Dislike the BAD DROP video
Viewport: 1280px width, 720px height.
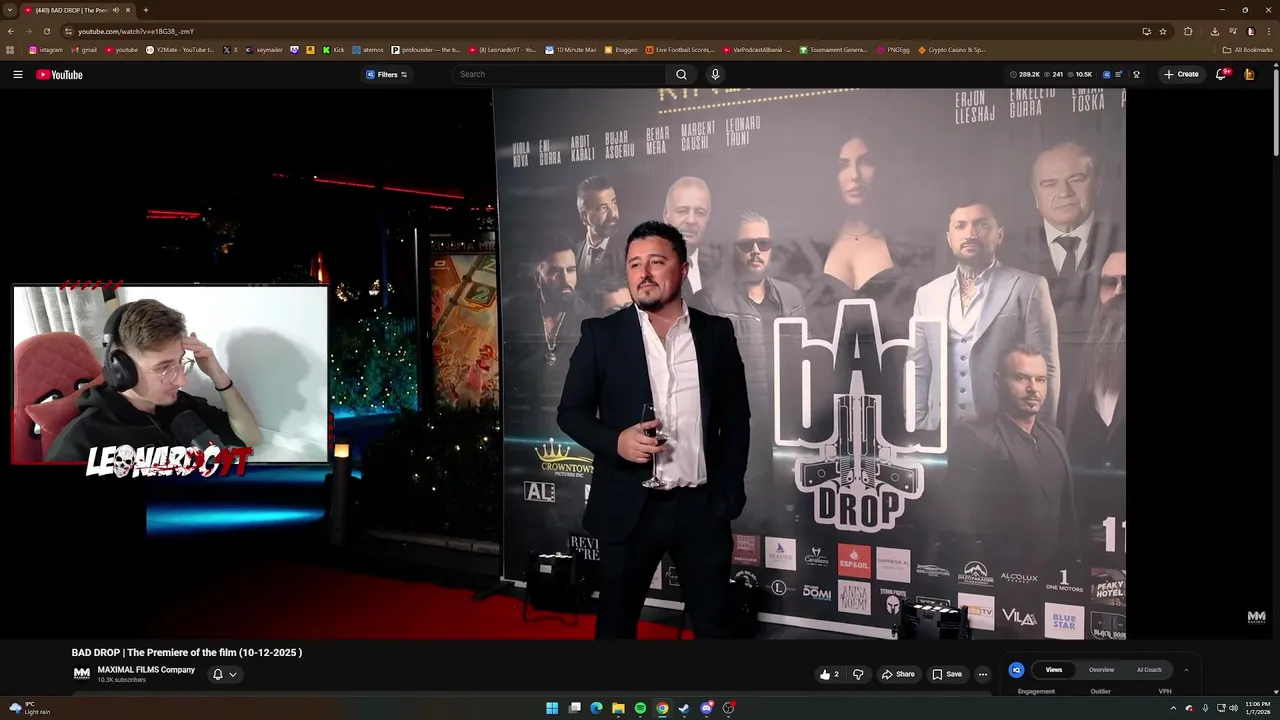[x=858, y=674]
